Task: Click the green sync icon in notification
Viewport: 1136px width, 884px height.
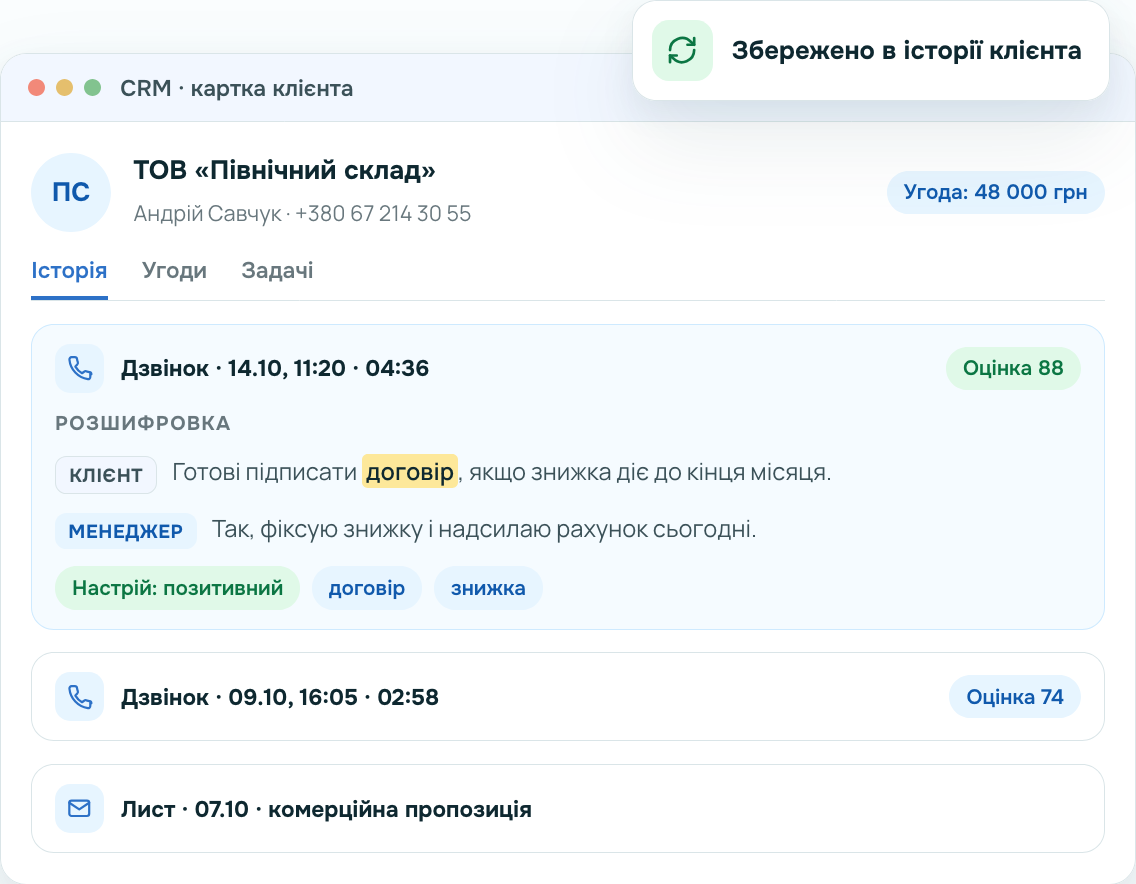Action: pos(682,51)
